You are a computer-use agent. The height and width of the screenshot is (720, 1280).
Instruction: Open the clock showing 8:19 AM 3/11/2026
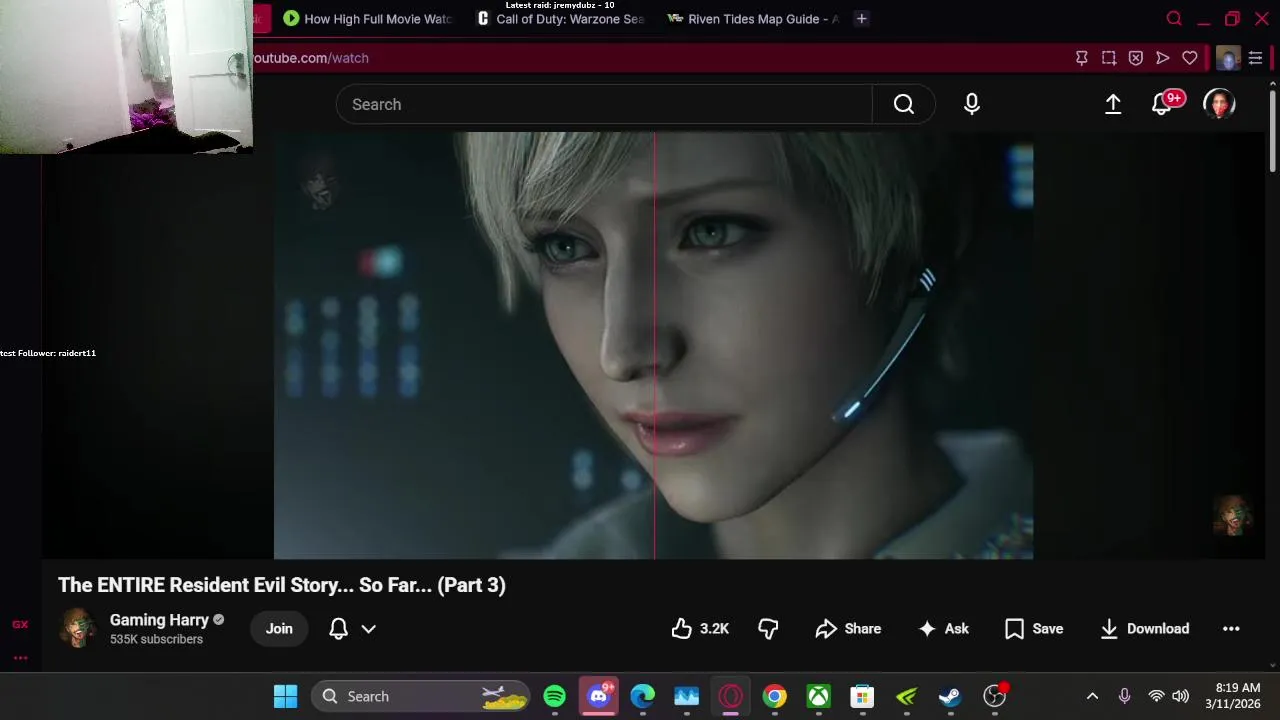(1232, 696)
